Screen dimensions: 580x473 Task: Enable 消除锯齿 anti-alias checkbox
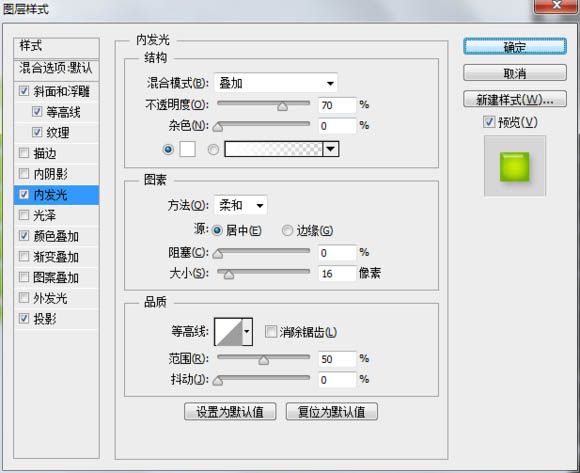(271, 332)
